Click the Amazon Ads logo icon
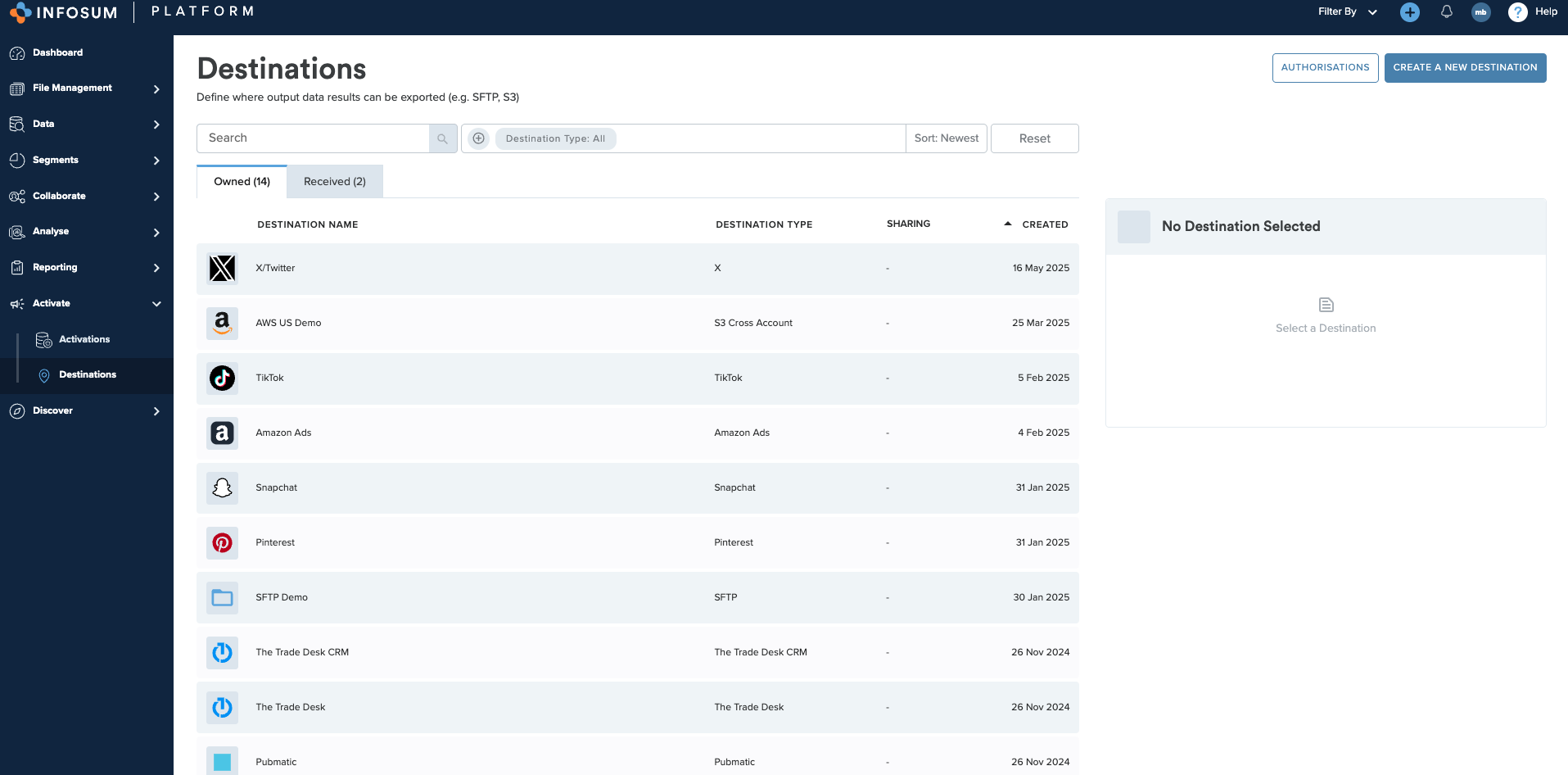1568x775 pixels. coord(222,433)
